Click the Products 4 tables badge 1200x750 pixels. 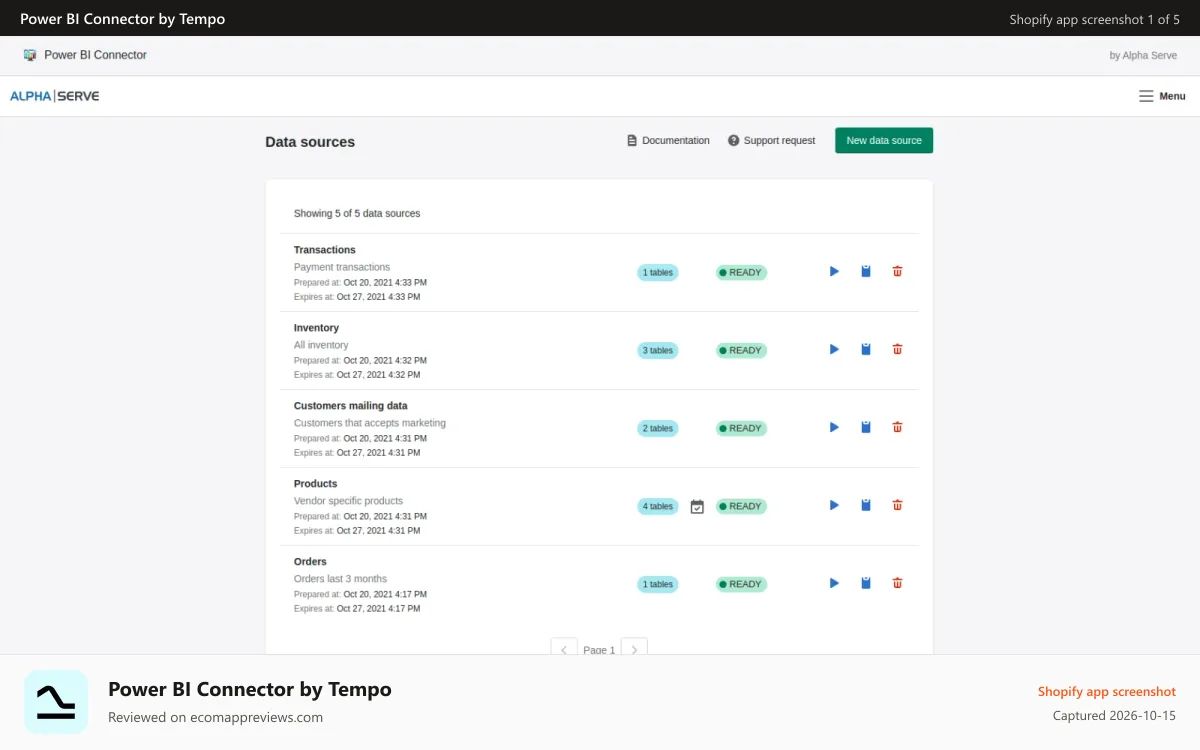(x=657, y=506)
